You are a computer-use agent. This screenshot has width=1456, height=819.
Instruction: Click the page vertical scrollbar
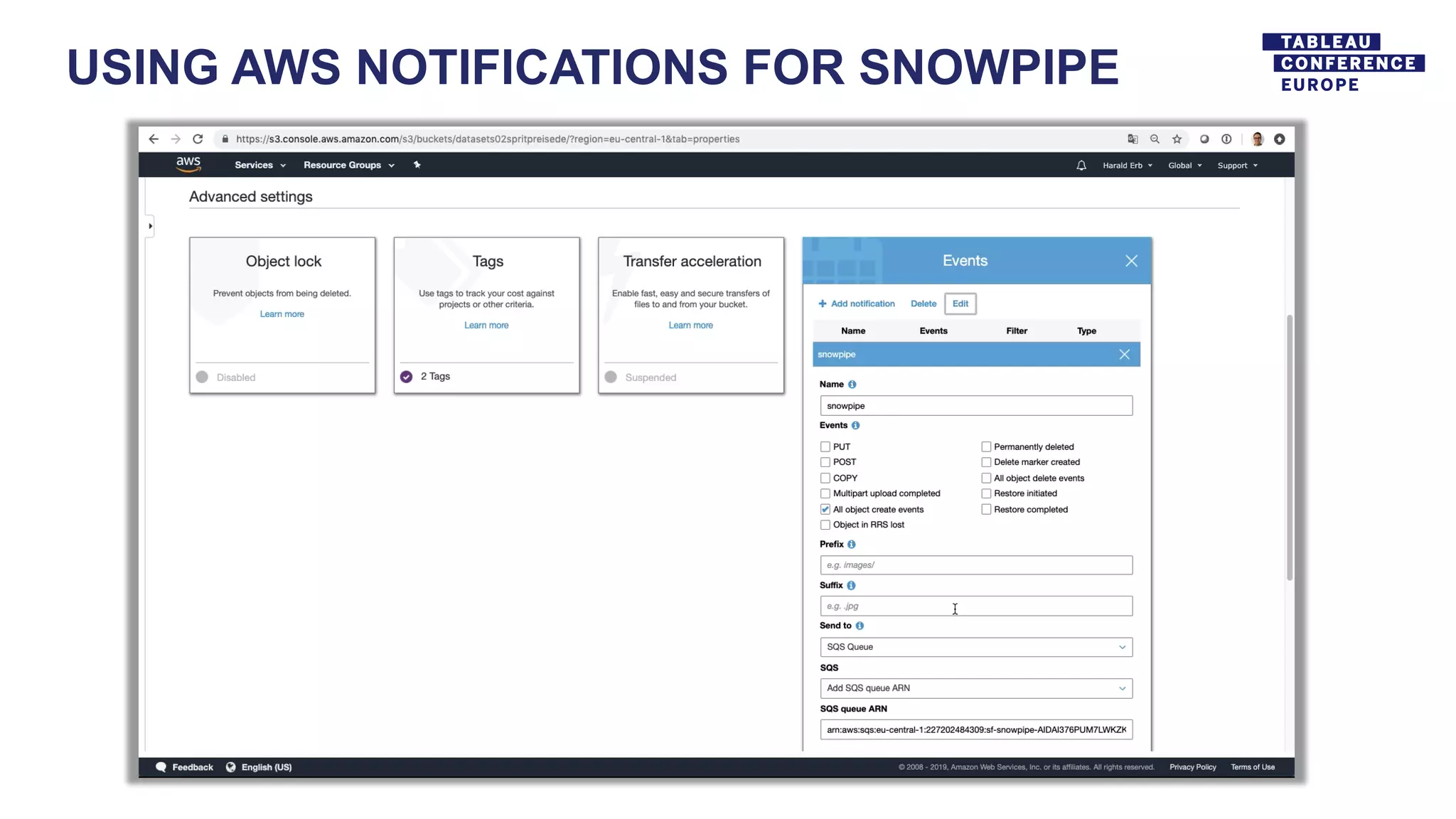(1289, 448)
